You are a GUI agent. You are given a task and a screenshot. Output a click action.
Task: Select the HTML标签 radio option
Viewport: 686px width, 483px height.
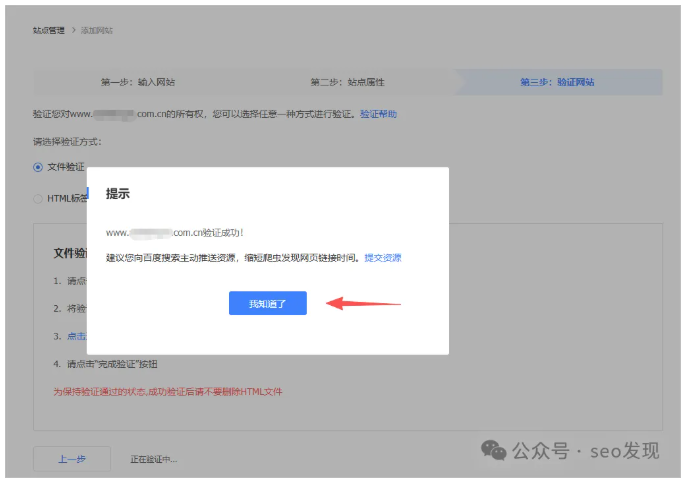click(x=38, y=199)
